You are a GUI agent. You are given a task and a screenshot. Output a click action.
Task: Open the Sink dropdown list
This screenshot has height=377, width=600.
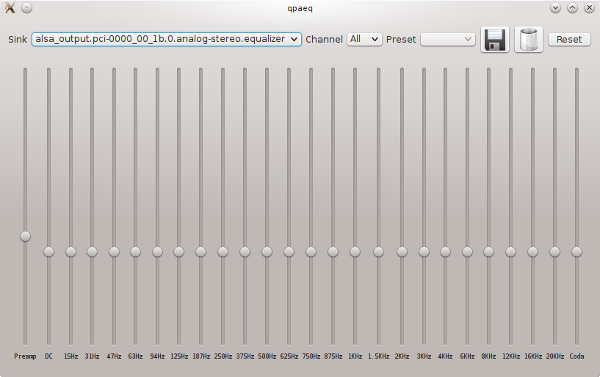[x=166, y=39]
